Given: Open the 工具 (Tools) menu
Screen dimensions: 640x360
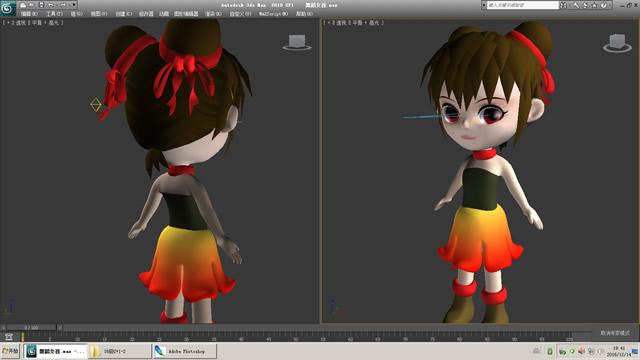Looking at the screenshot, I should [x=53, y=14].
